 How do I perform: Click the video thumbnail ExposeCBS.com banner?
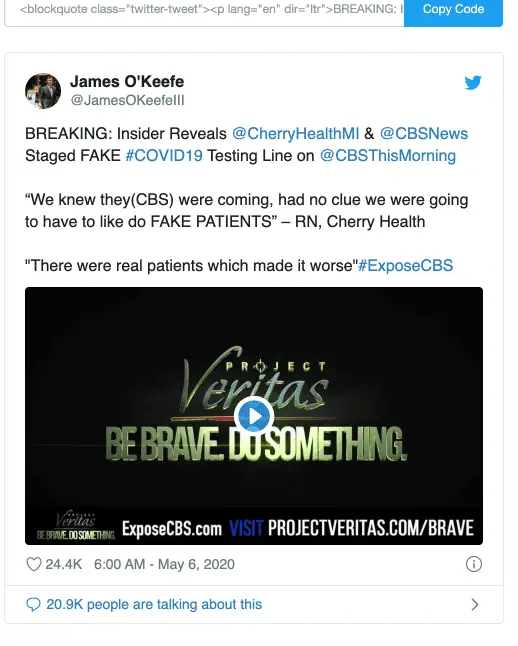(171, 529)
